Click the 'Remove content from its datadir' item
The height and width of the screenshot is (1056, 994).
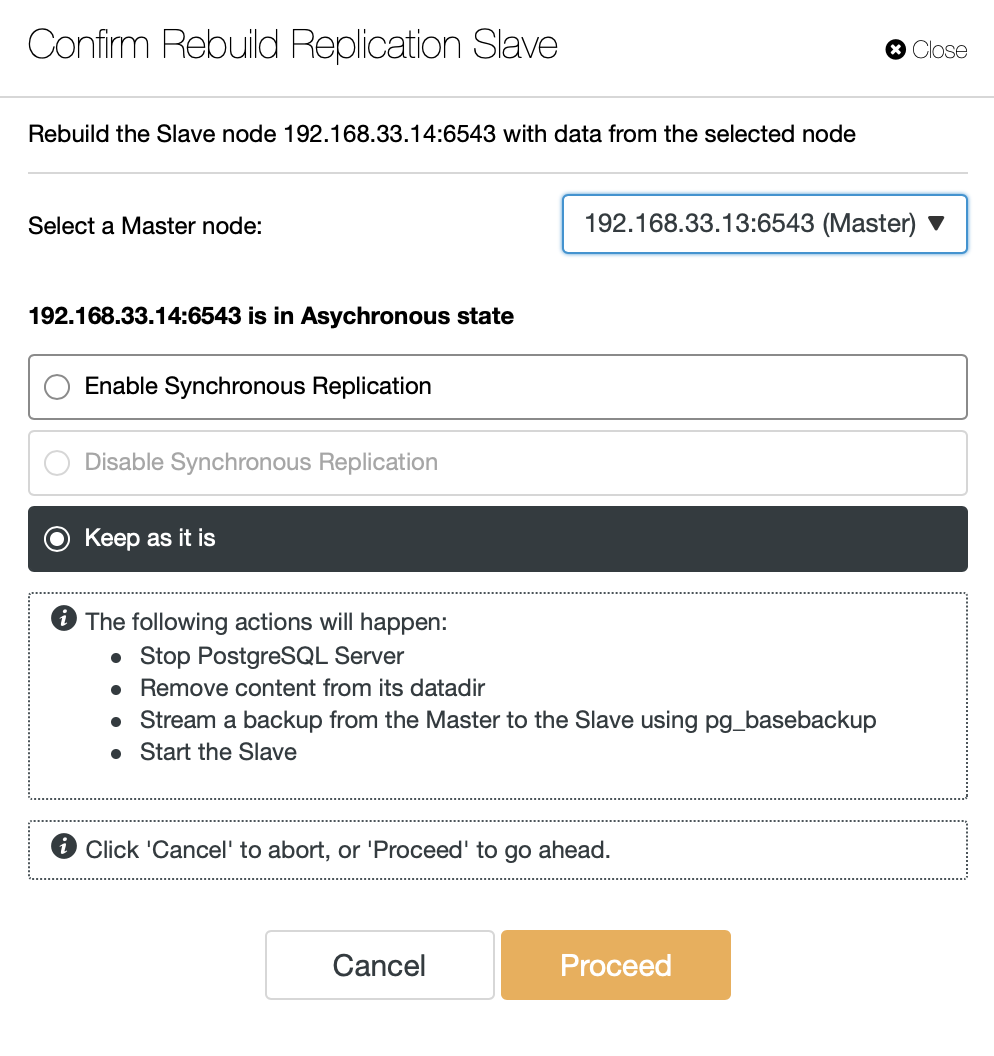[x=312, y=688]
